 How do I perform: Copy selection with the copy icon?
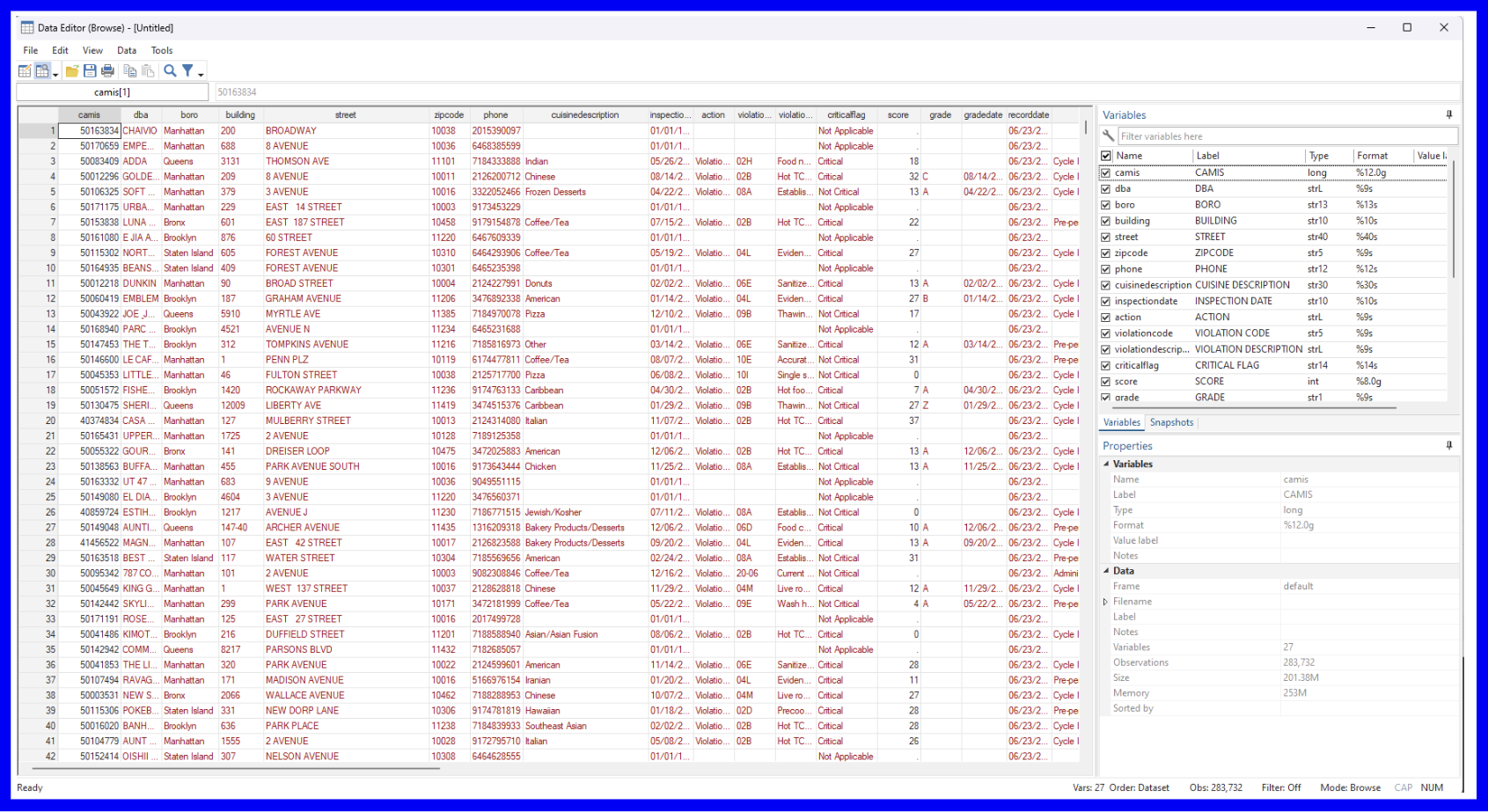(x=130, y=71)
